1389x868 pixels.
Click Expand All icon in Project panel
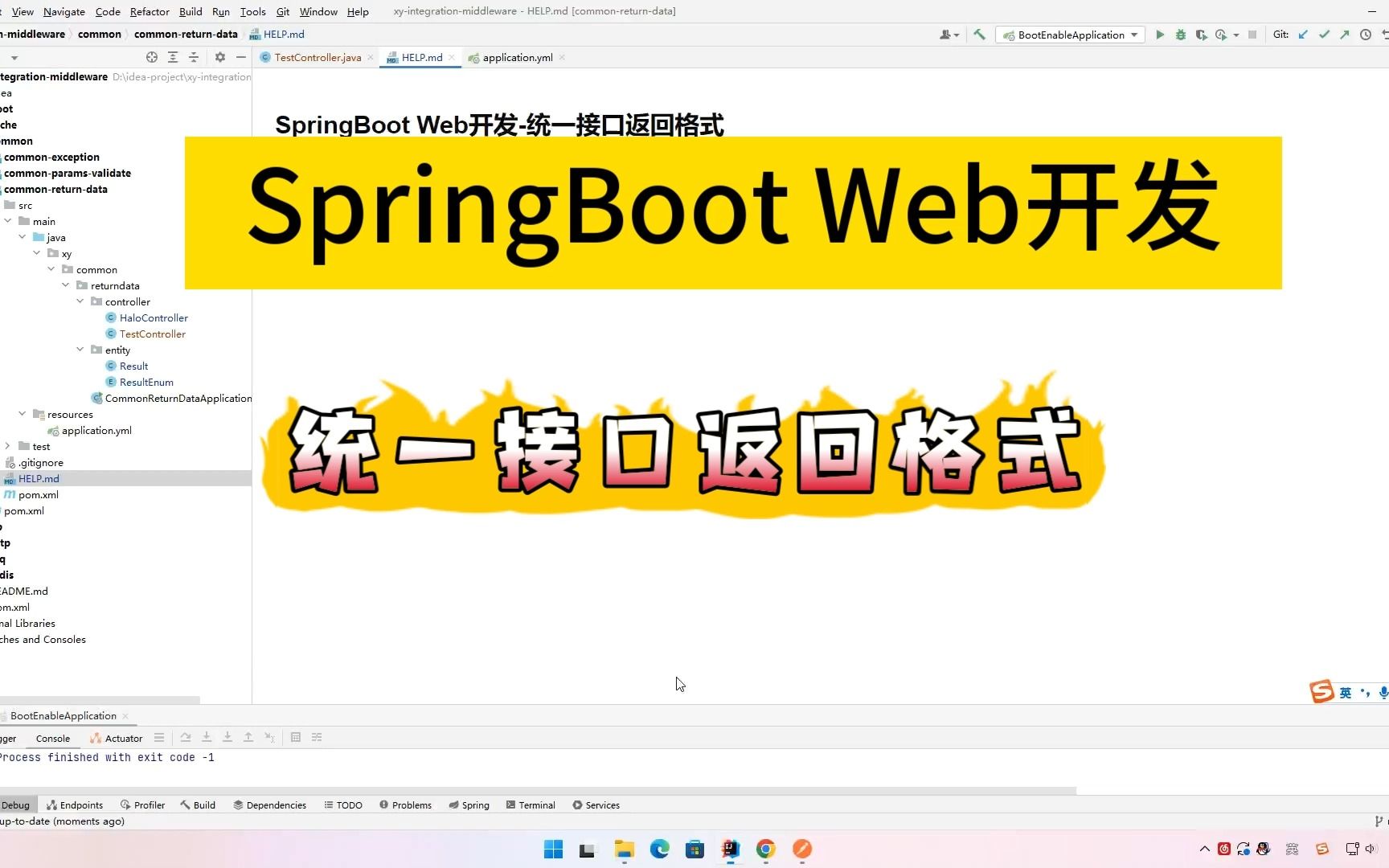(x=173, y=57)
